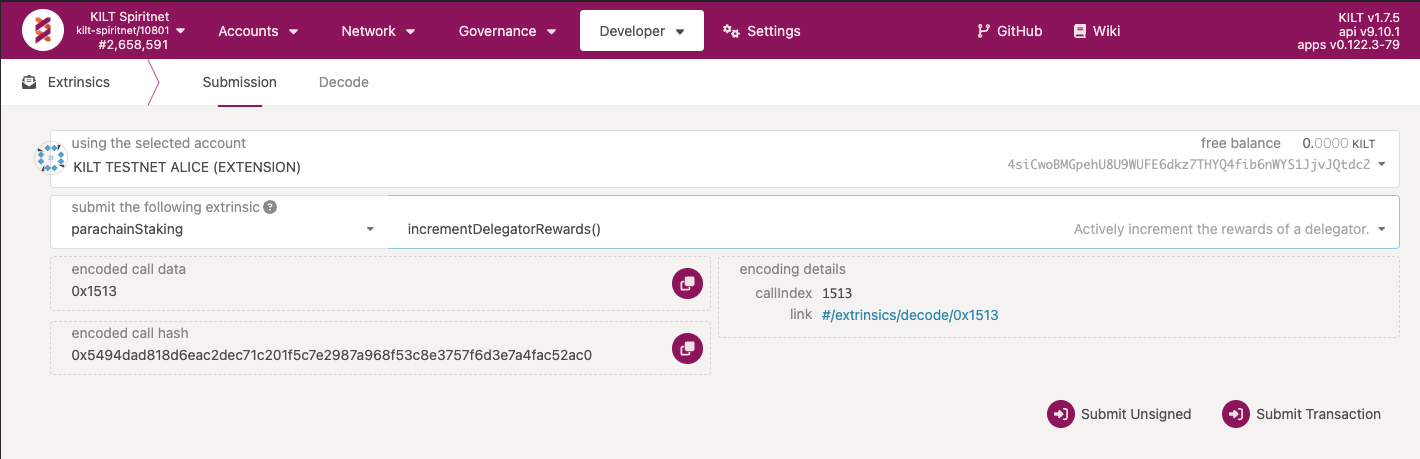This screenshot has height=459, width=1420.
Task: Click the KILT Spiritnet logo icon
Action: pyautogui.click(x=41, y=30)
